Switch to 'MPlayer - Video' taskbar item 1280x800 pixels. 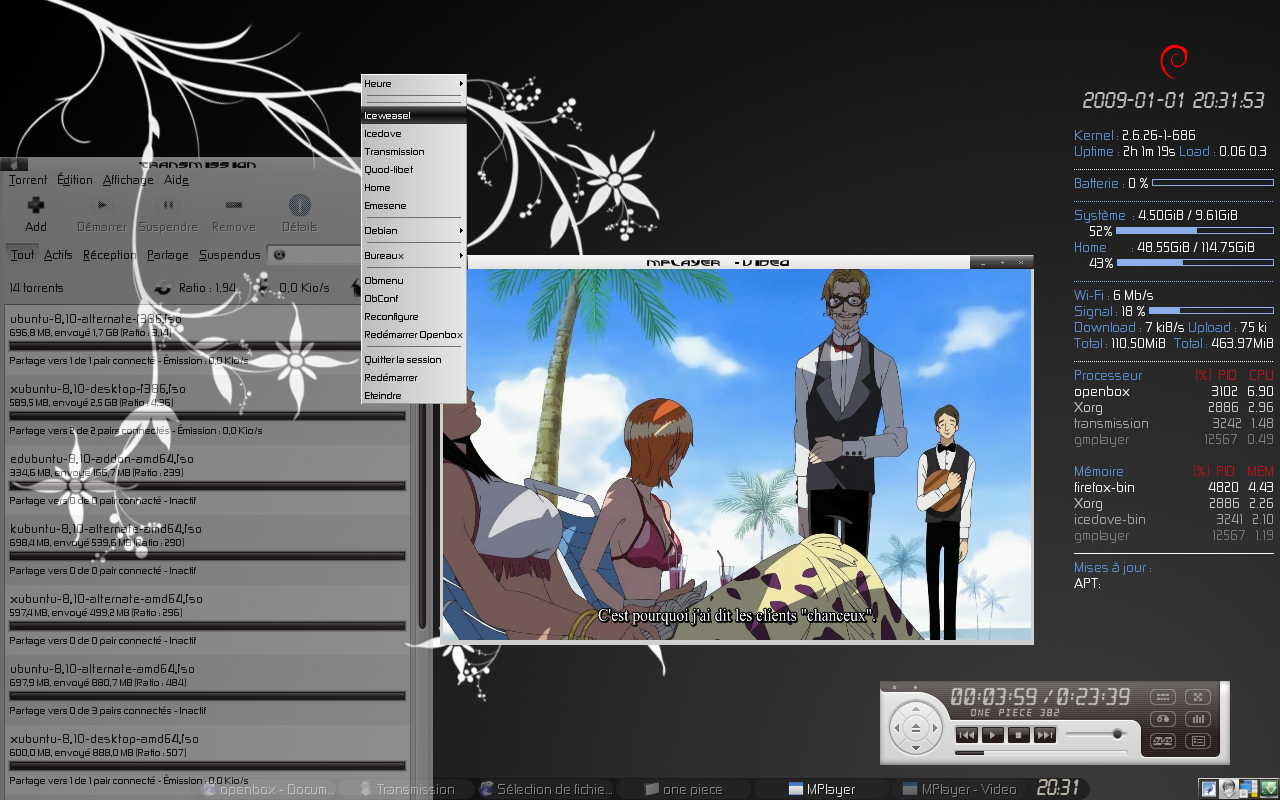click(958, 789)
